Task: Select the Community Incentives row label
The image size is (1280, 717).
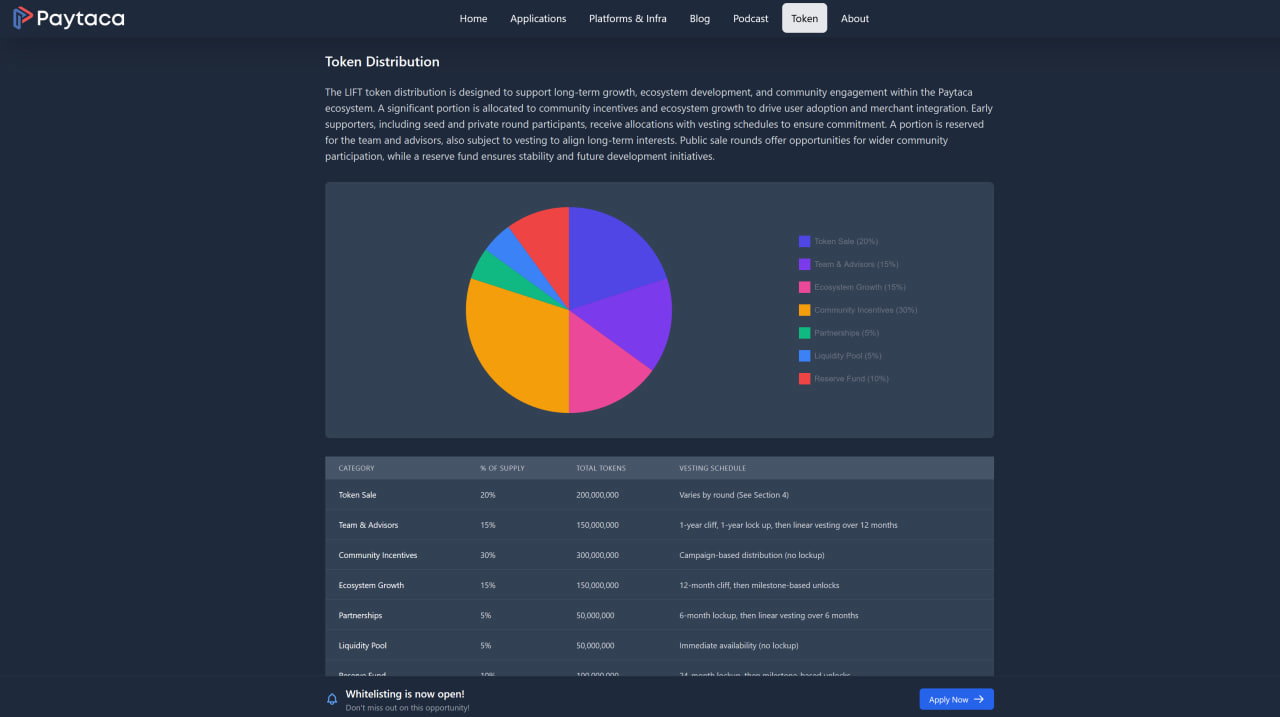Action: pyautogui.click(x=378, y=555)
